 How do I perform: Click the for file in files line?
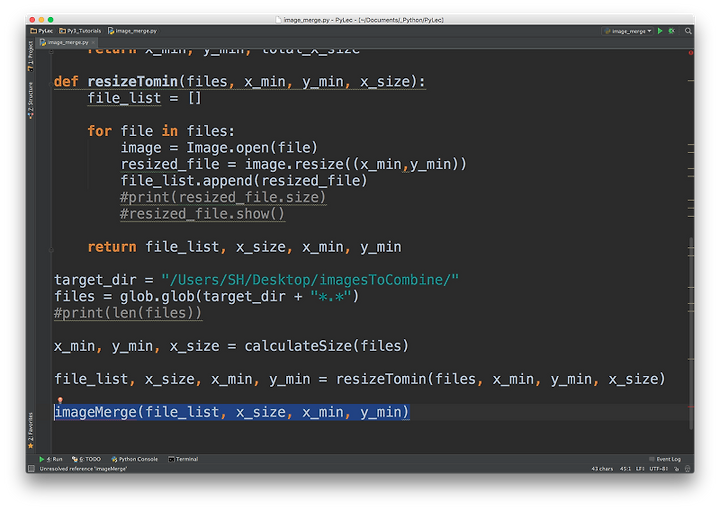click(161, 131)
